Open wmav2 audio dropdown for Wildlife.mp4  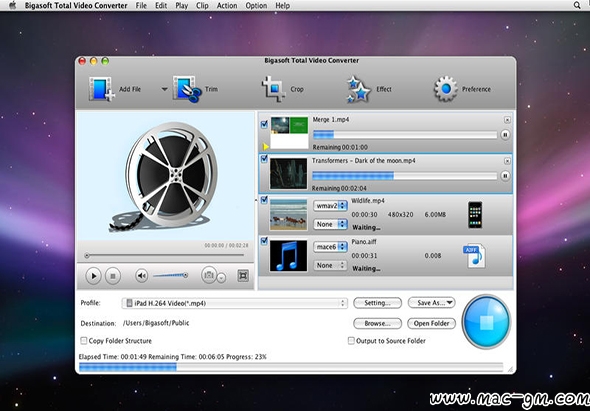330,206
